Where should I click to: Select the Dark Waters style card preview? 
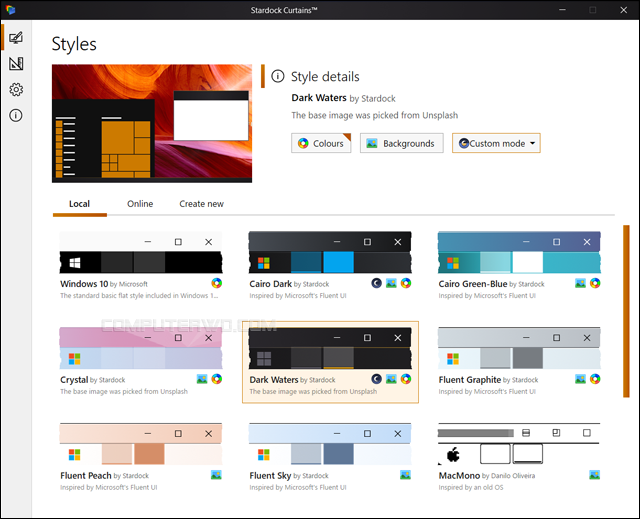(x=330, y=348)
